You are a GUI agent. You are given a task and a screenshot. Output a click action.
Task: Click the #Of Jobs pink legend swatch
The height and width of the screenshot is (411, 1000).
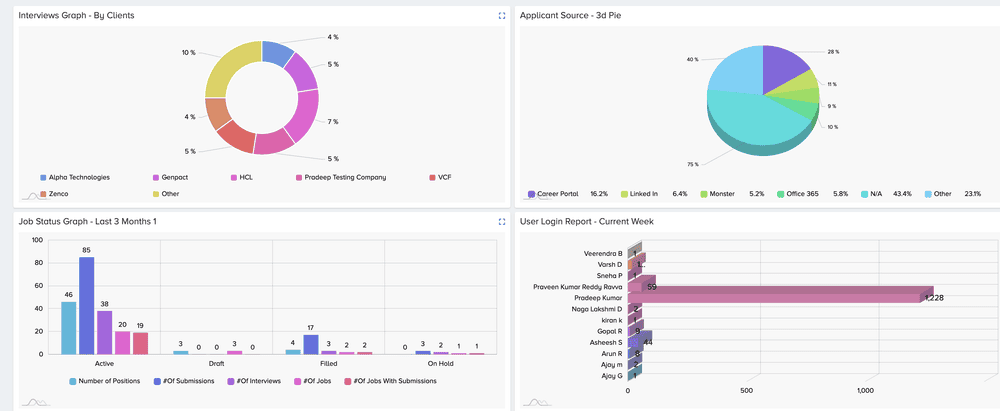tap(297, 381)
